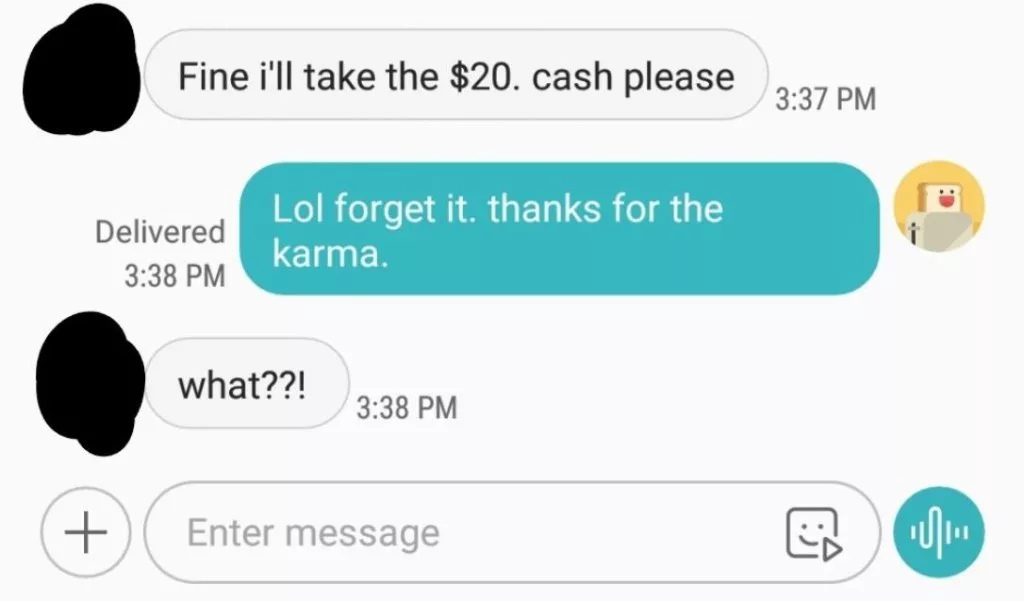Click 'thanks for the' text in teal bubble
1024x601 pixels.
(x=605, y=209)
